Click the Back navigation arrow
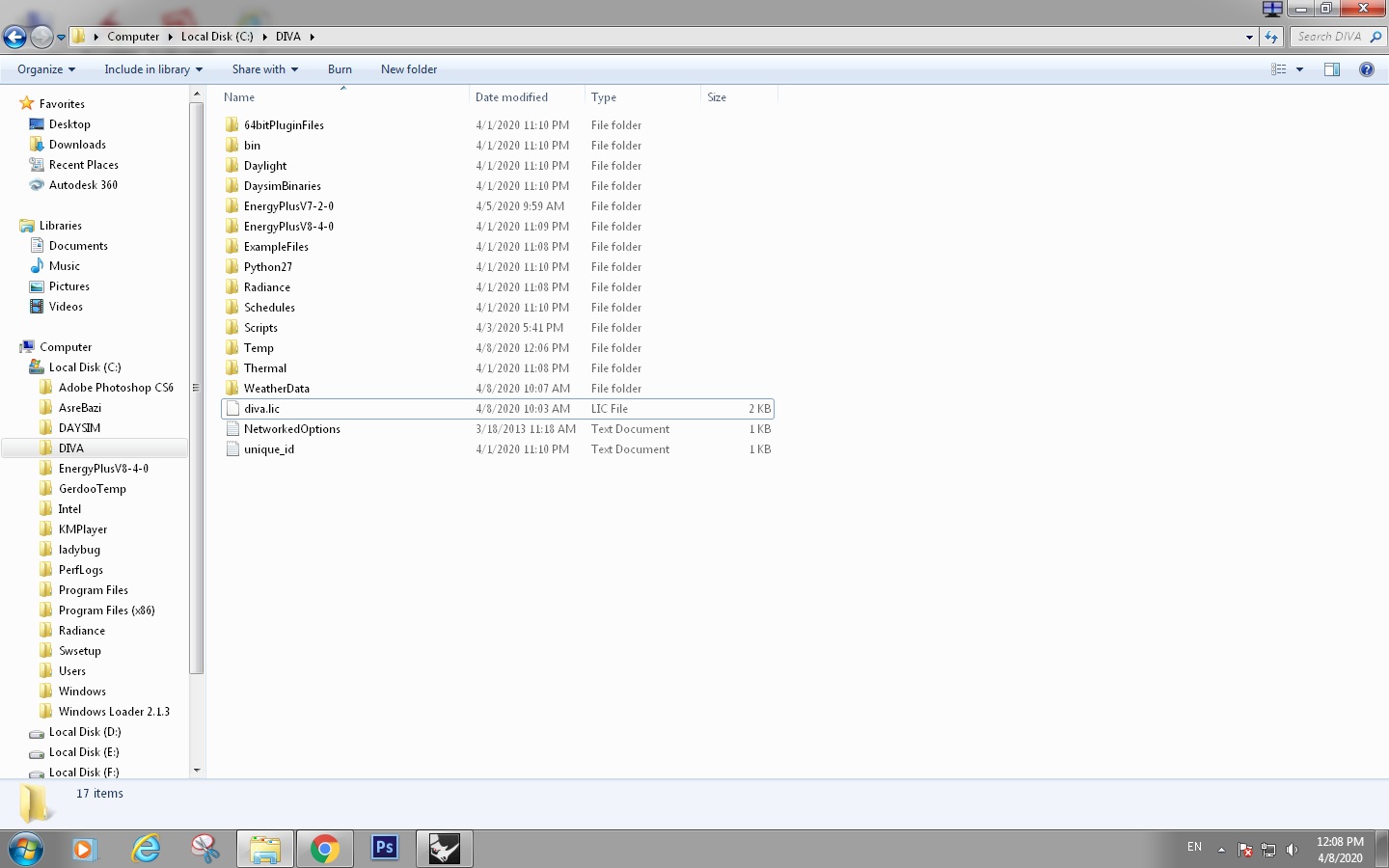 click(x=14, y=37)
